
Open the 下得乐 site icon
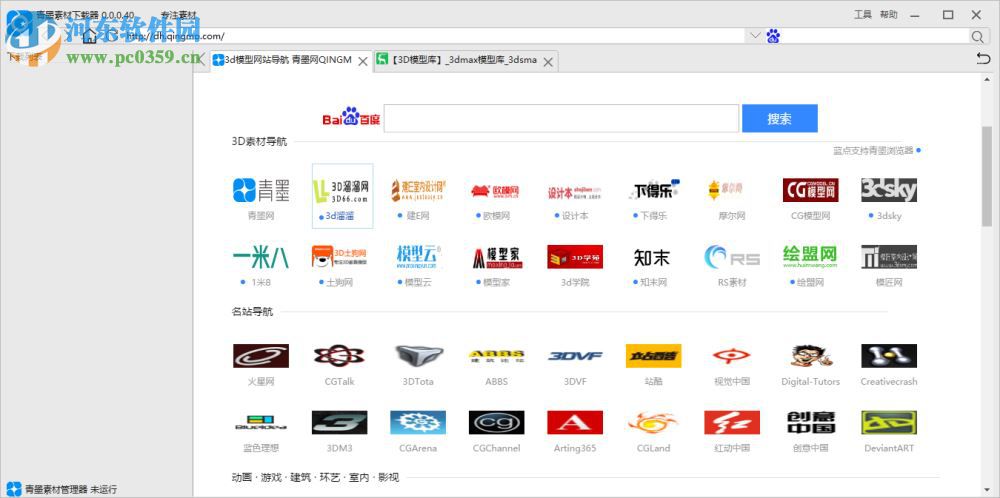click(x=654, y=190)
